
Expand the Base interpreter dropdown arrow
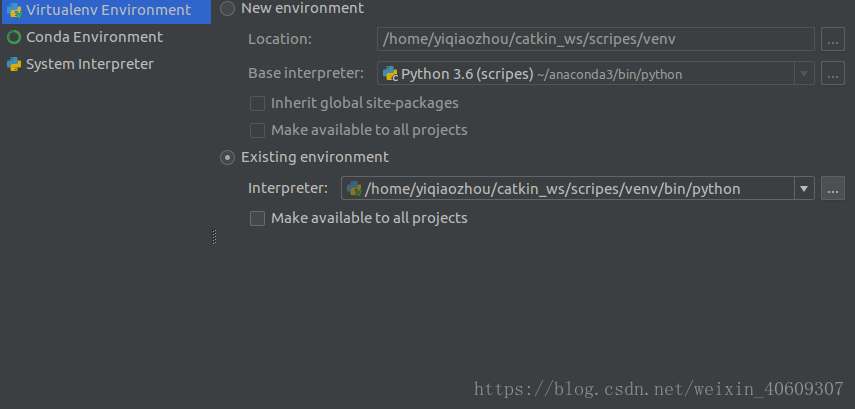(x=804, y=74)
